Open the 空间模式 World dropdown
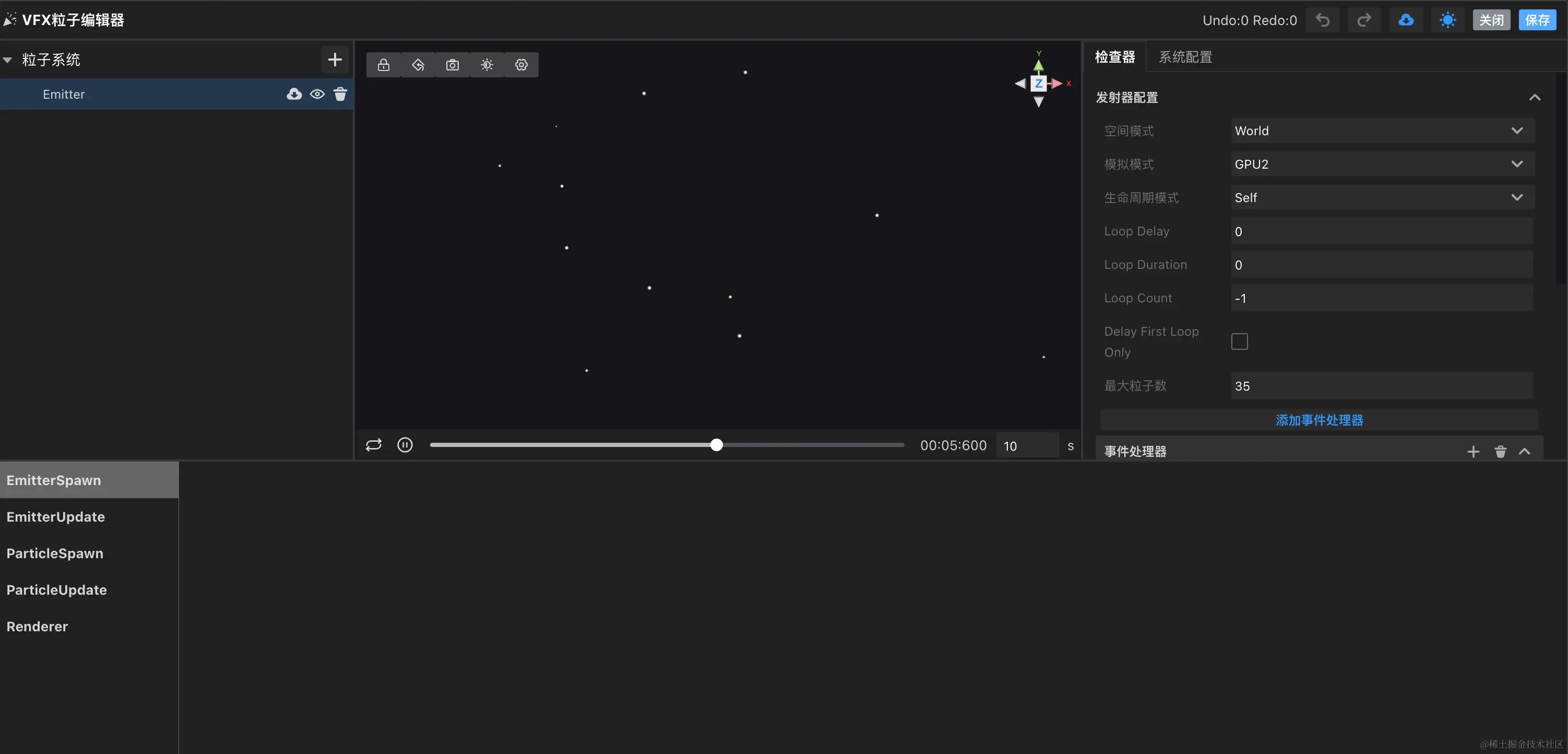Screen dimensions: 1568x754 pyautogui.click(x=1382, y=131)
